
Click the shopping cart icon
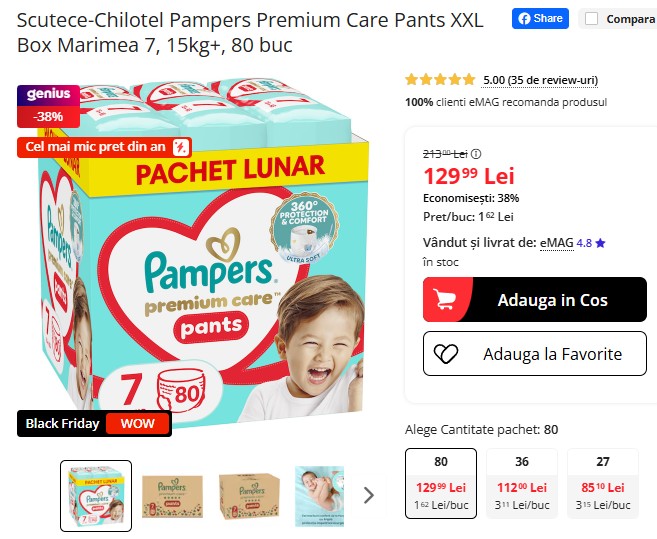point(445,299)
